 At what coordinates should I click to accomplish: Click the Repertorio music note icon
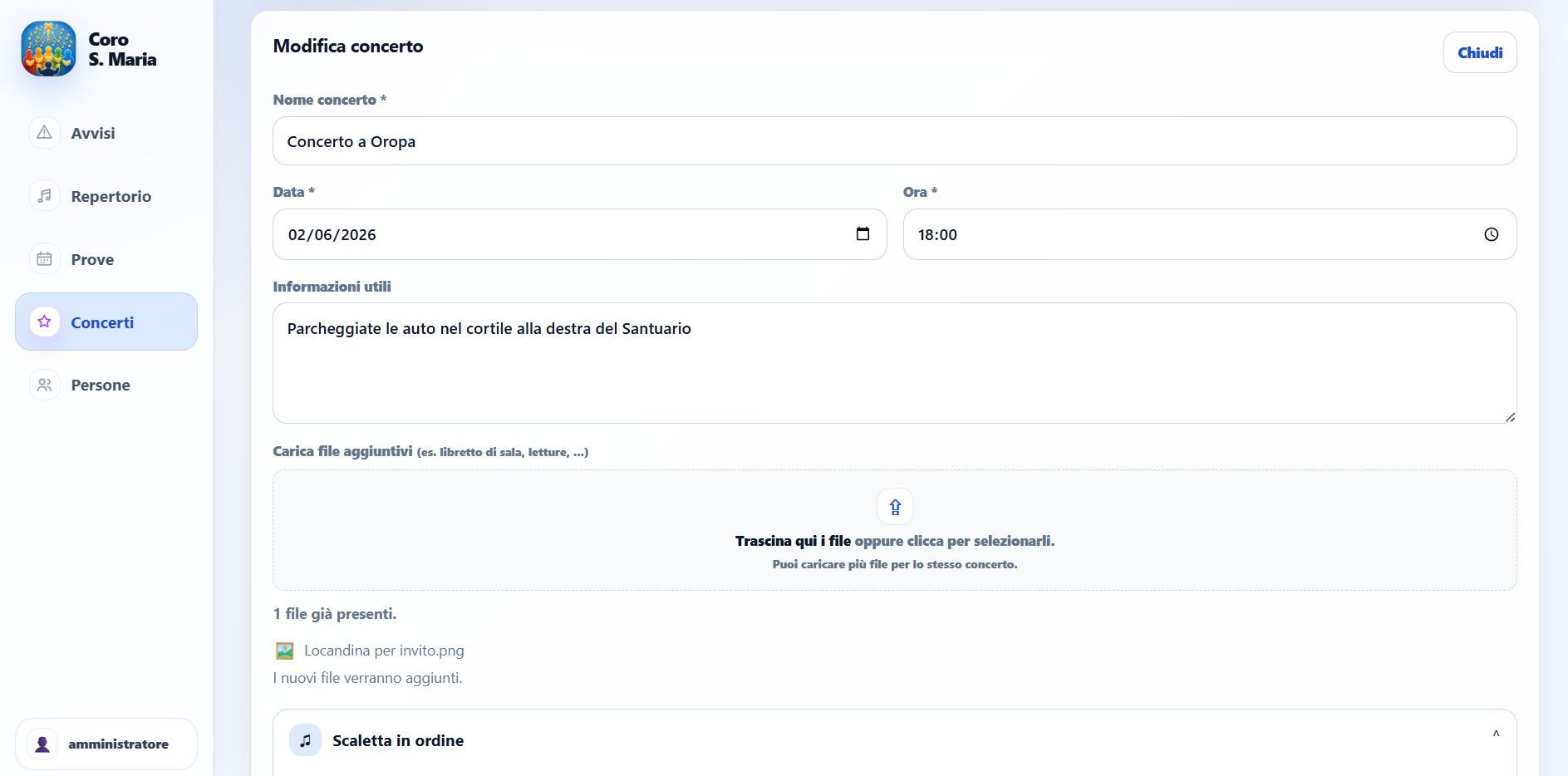point(45,196)
